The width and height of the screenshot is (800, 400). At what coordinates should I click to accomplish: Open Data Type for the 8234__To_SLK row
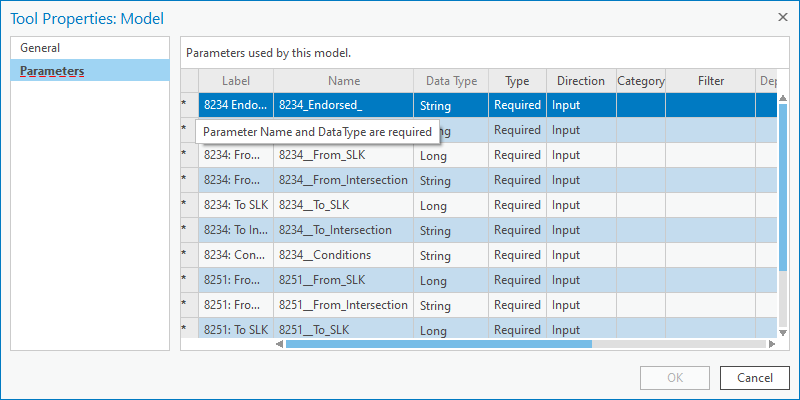pyautogui.click(x=451, y=205)
